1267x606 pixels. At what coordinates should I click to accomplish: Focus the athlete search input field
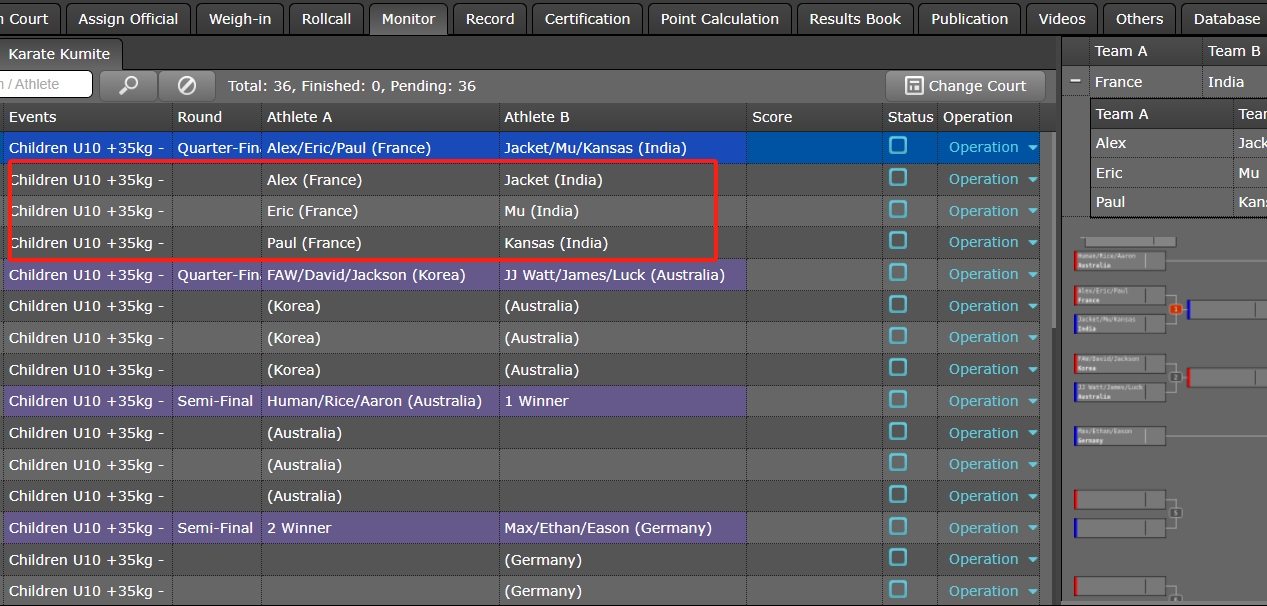pos(45,85)
